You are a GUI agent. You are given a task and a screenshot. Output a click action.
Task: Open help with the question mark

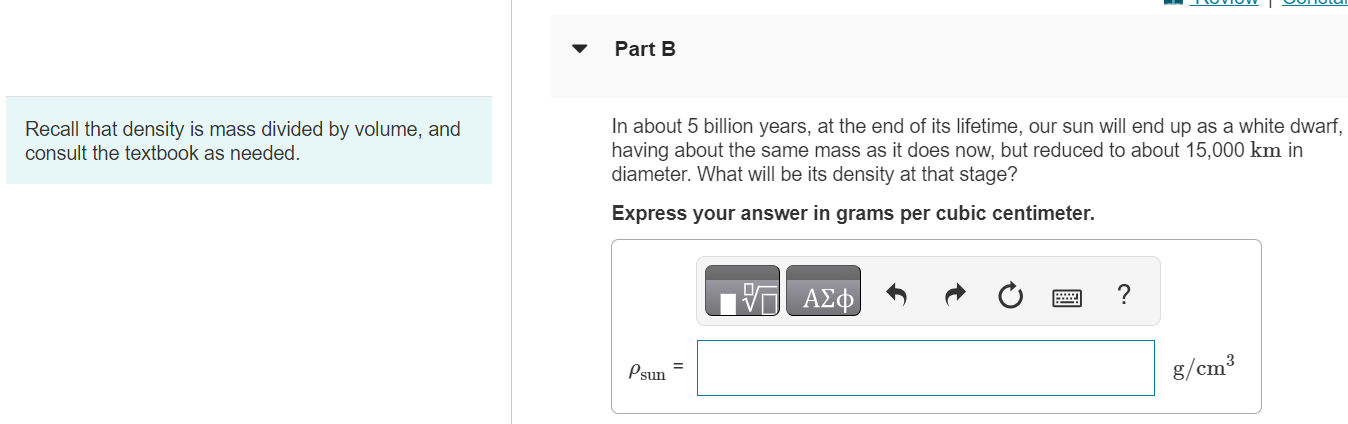(1124, 295)
